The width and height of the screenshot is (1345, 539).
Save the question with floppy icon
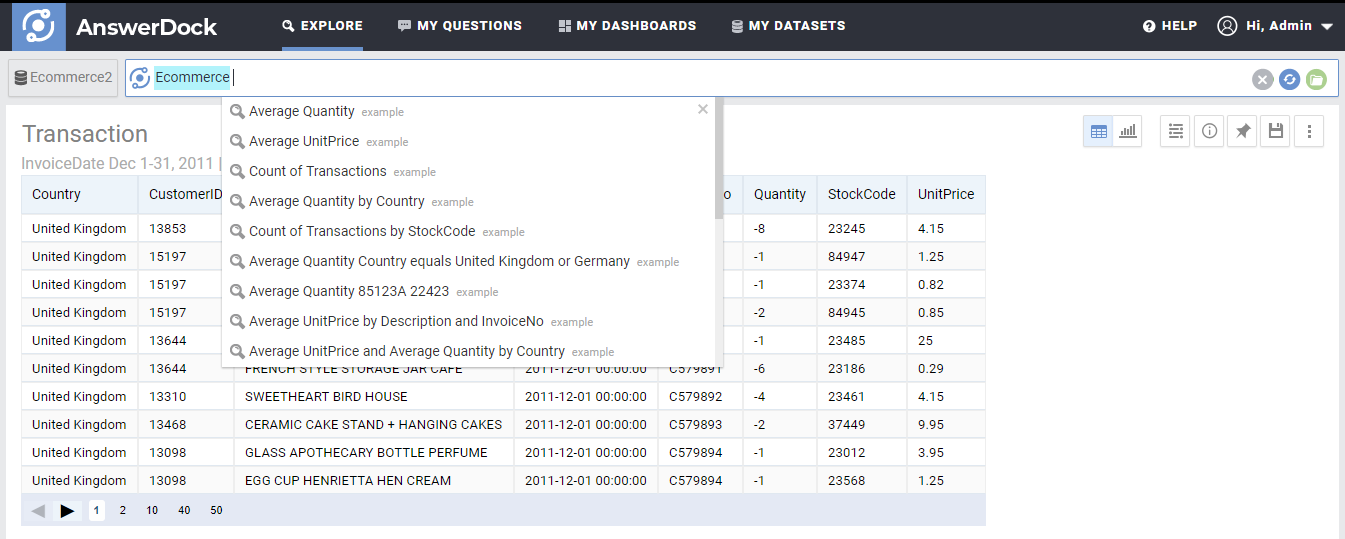(1275, 131)
